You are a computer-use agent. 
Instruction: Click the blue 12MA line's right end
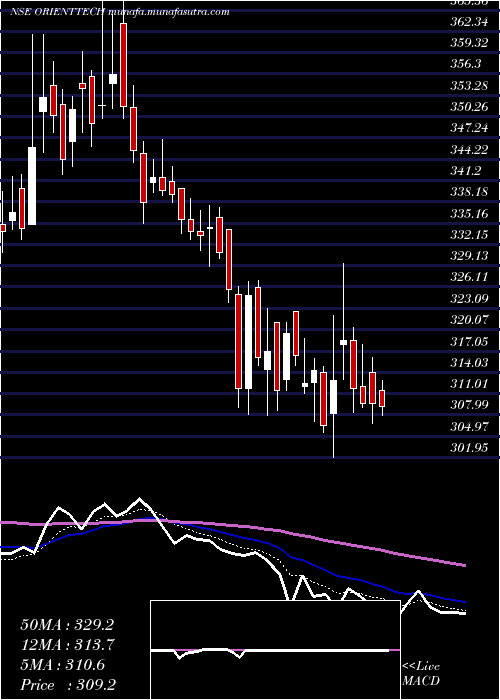click(464, 602)
